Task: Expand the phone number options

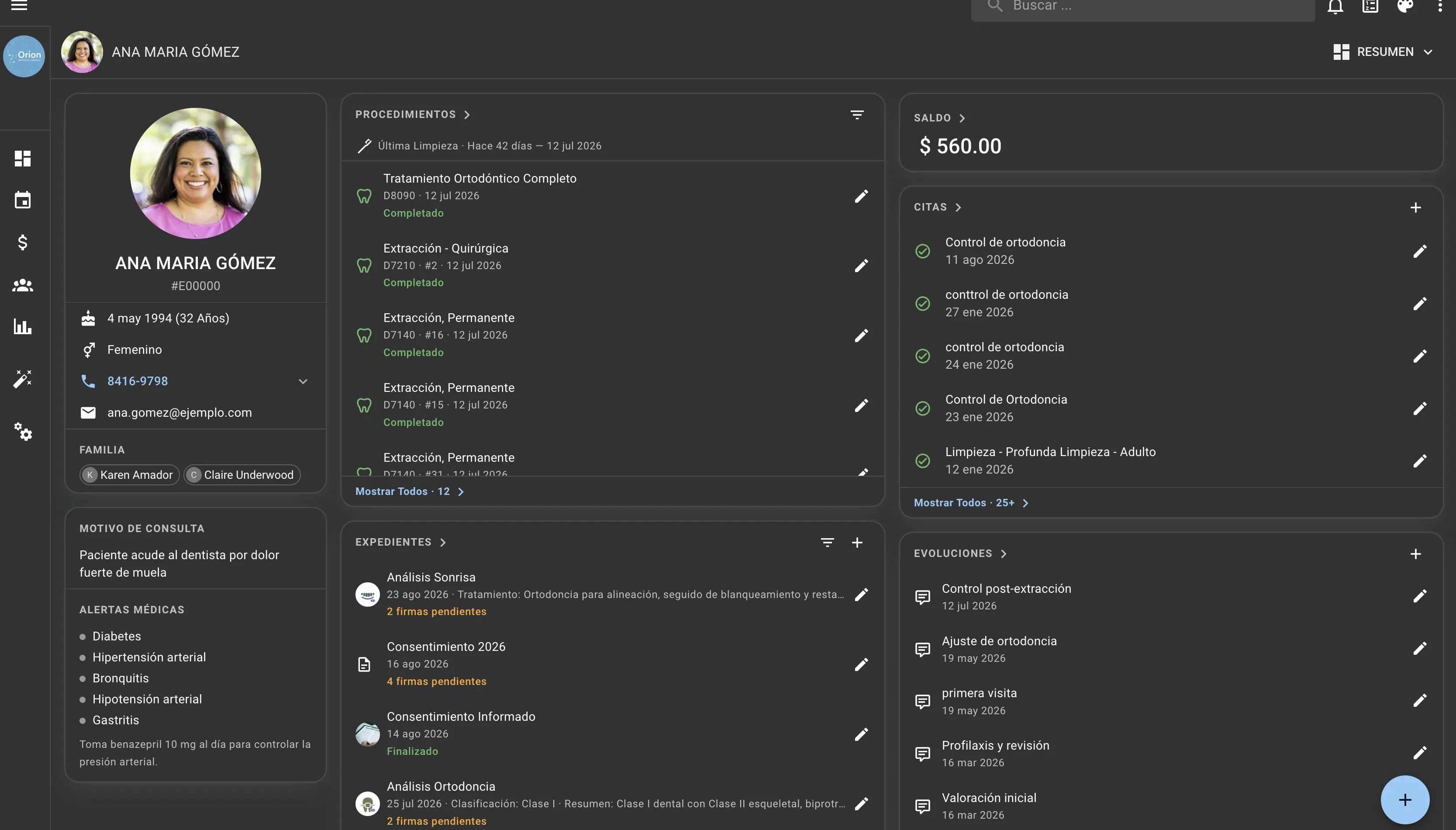Action: pyautogui.click(x=303, y=381)
